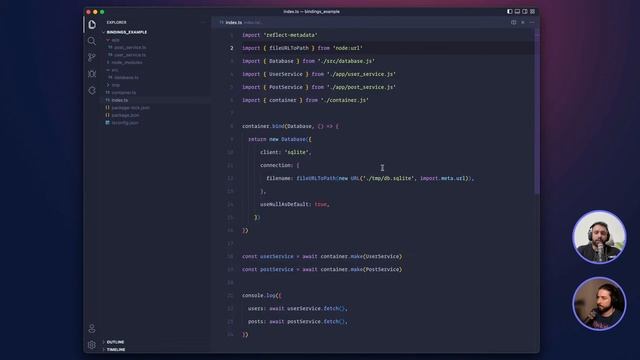Click the const userService line
Image resolution: width=640 pixels, height=360 pixels.
[322, 257]
